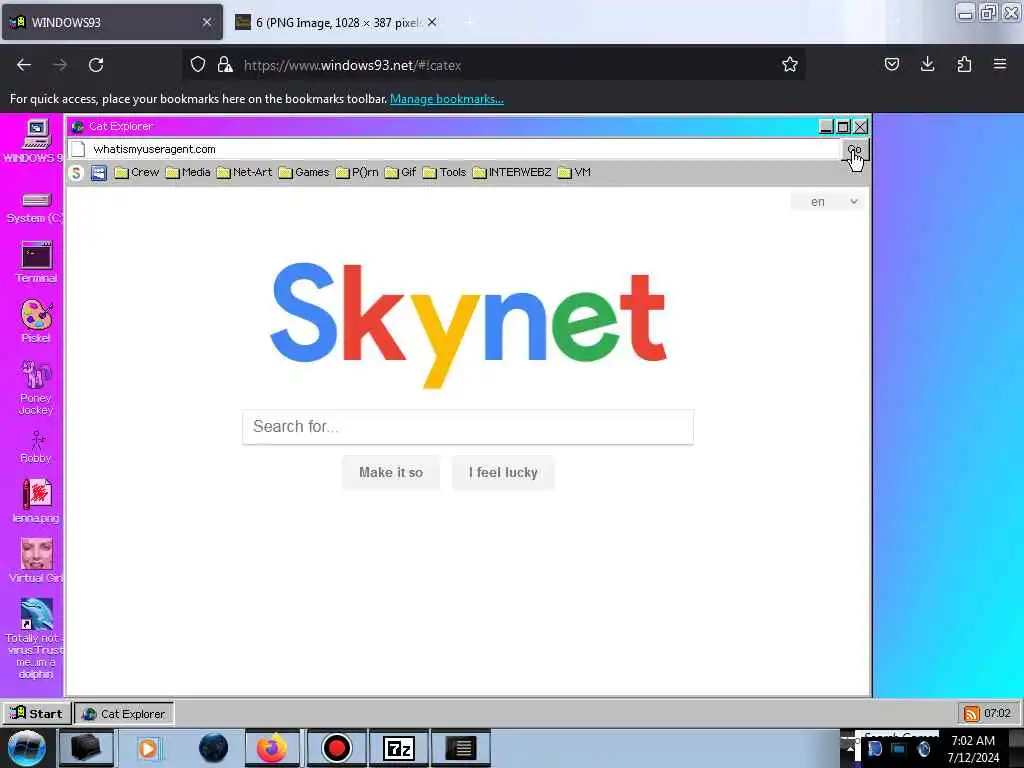Open the WINDOWS 93 computer desktop icon
1024x768 pixels.
coord(35,140)
